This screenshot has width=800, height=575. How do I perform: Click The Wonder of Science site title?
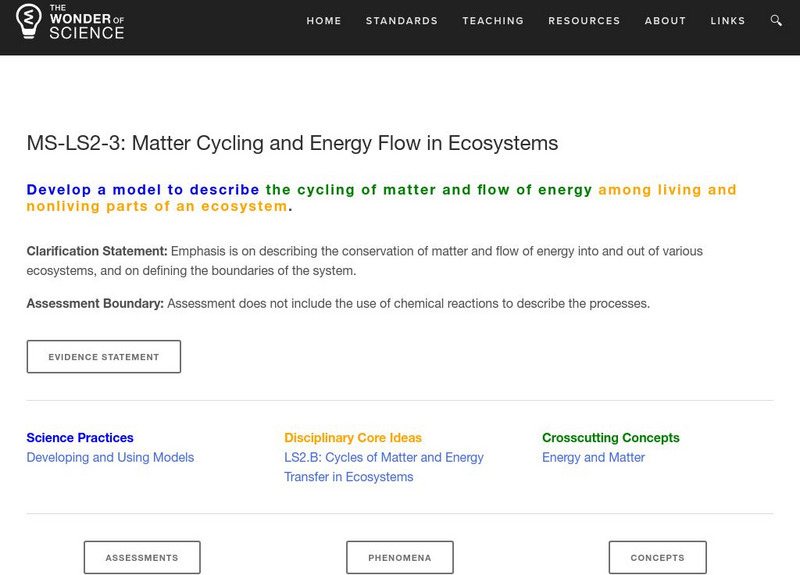click(x=86, y=21)
